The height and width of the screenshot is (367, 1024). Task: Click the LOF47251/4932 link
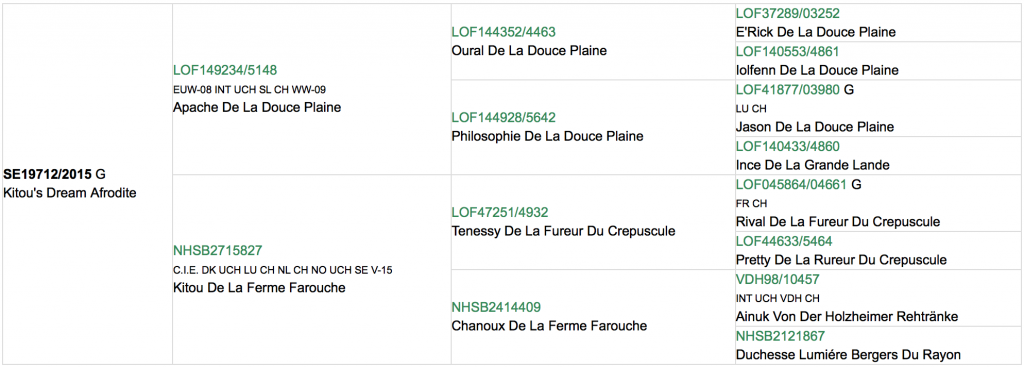tap(495, 212)
